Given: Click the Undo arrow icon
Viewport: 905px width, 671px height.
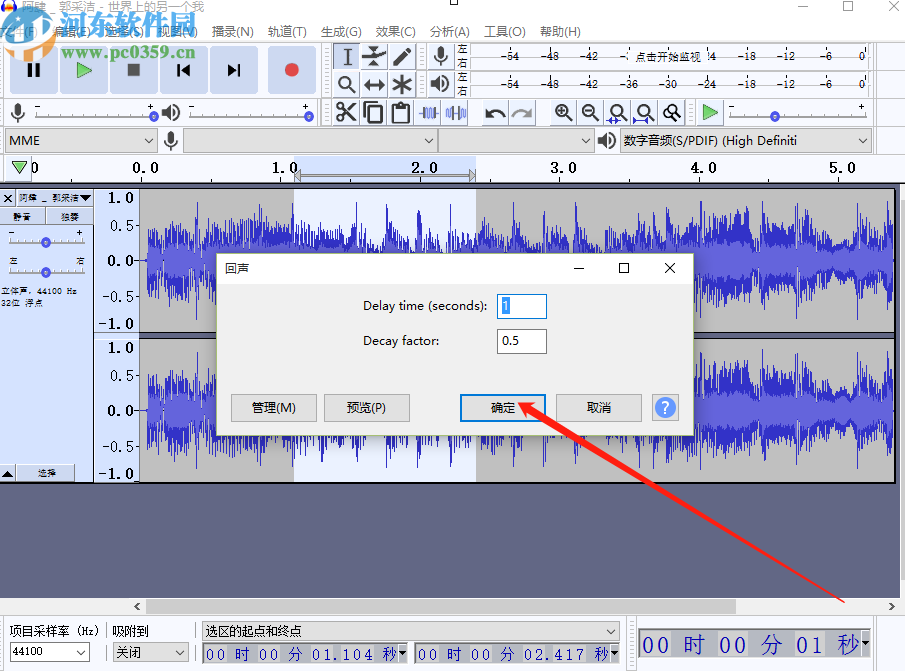Looking at the screenshot, I should click(x=495, y=113).
